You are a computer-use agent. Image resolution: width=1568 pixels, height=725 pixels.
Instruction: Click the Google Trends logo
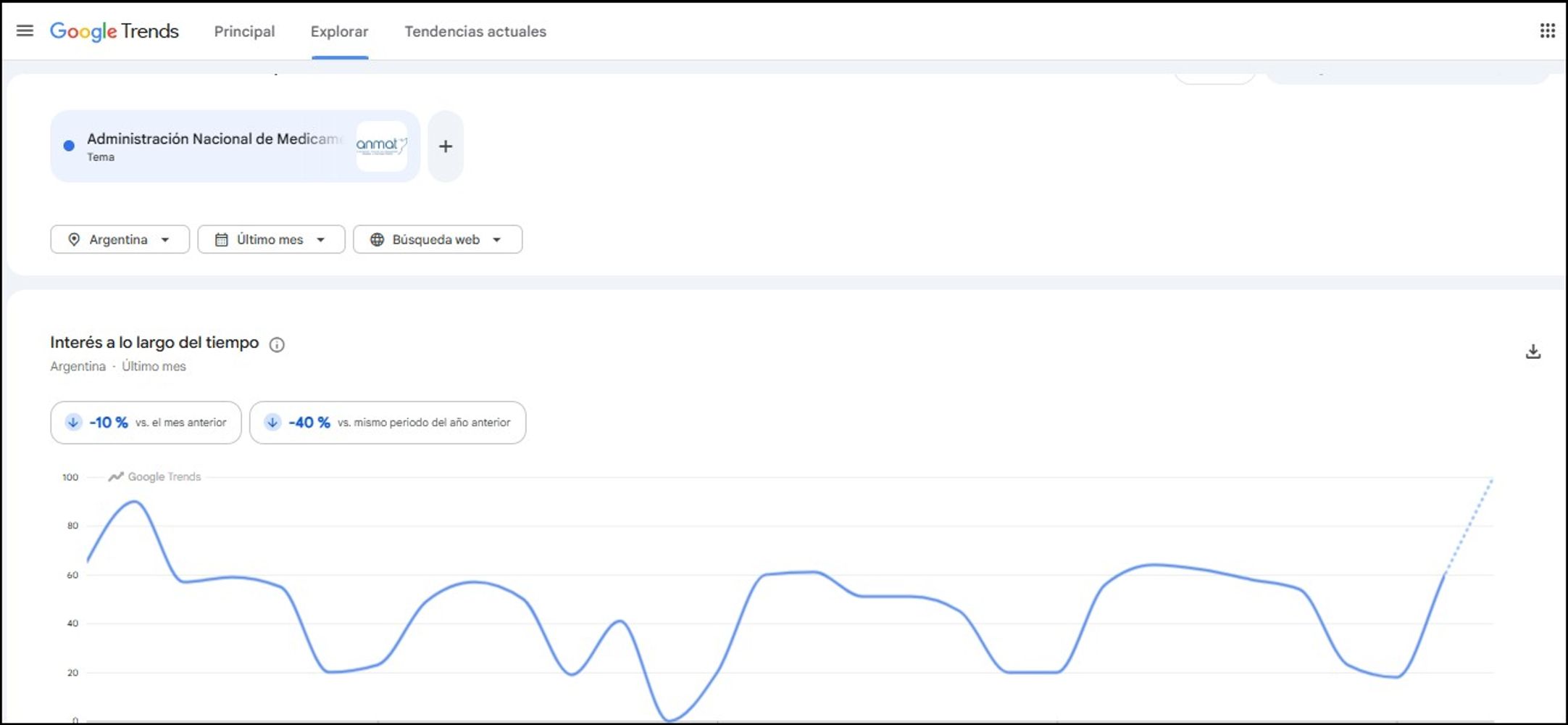[x=114, y=31]
